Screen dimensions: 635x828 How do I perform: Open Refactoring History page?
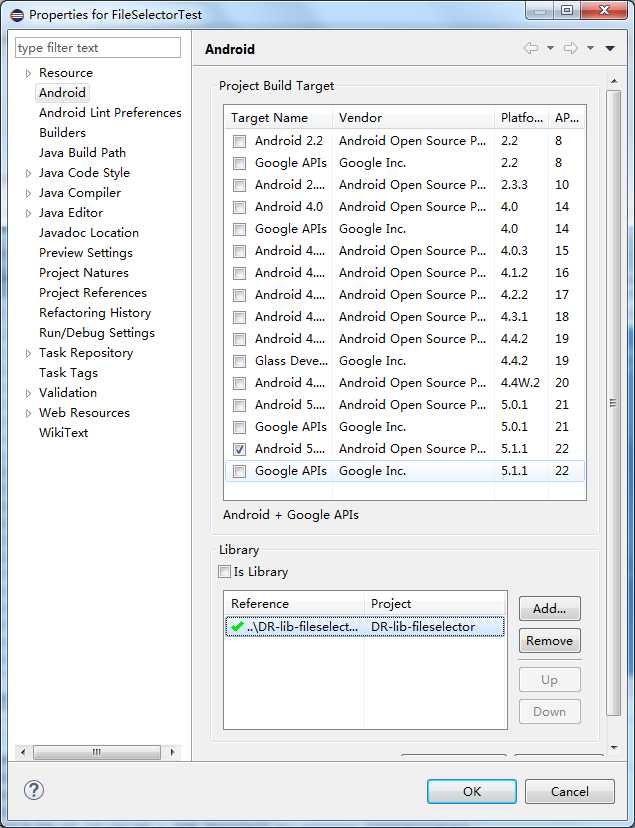95,313
